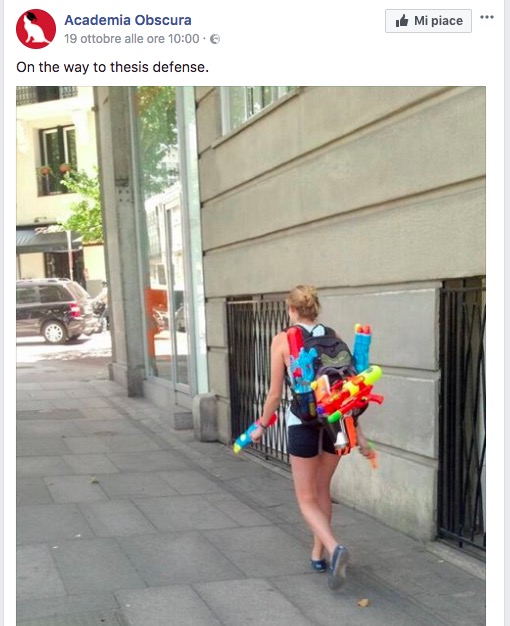Select the caption On the way to thesis defense
Screen dimensions: 510x626
click(x=113, y=67)
